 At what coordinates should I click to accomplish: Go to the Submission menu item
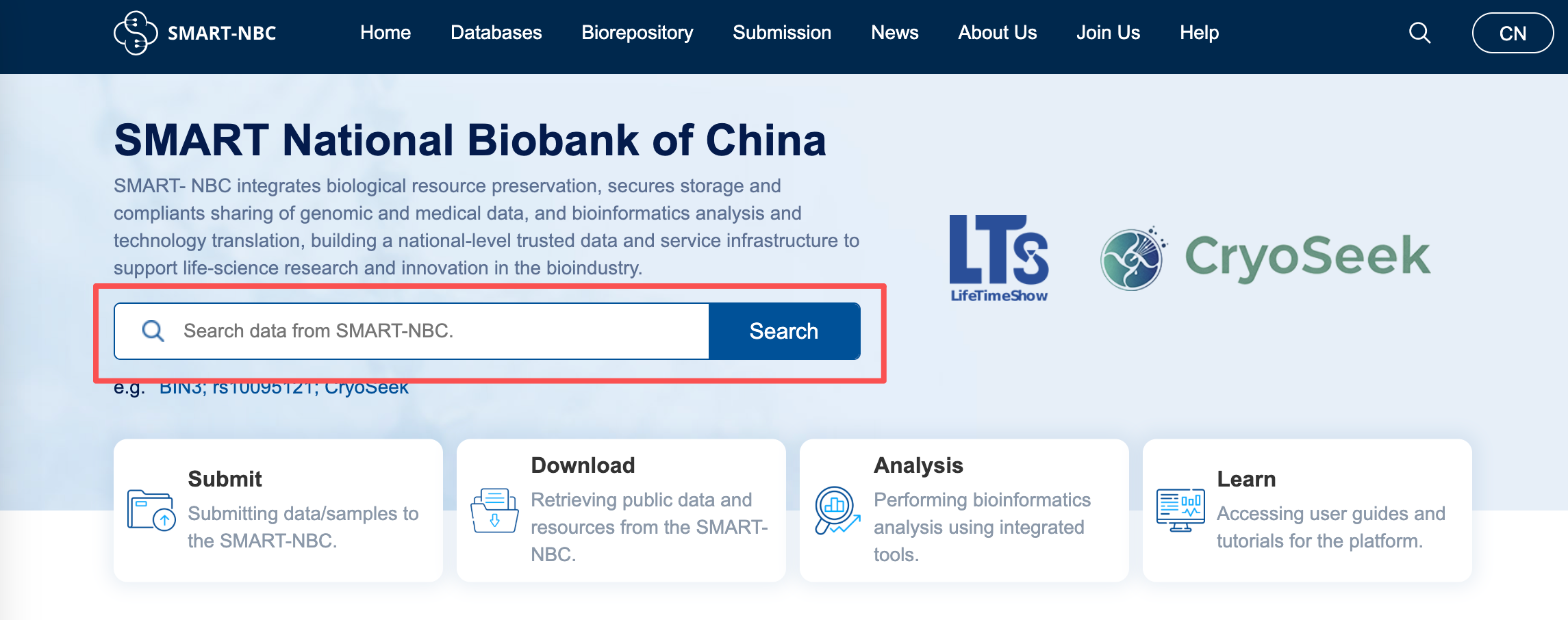pyautogui.click(x=782, y=33)
